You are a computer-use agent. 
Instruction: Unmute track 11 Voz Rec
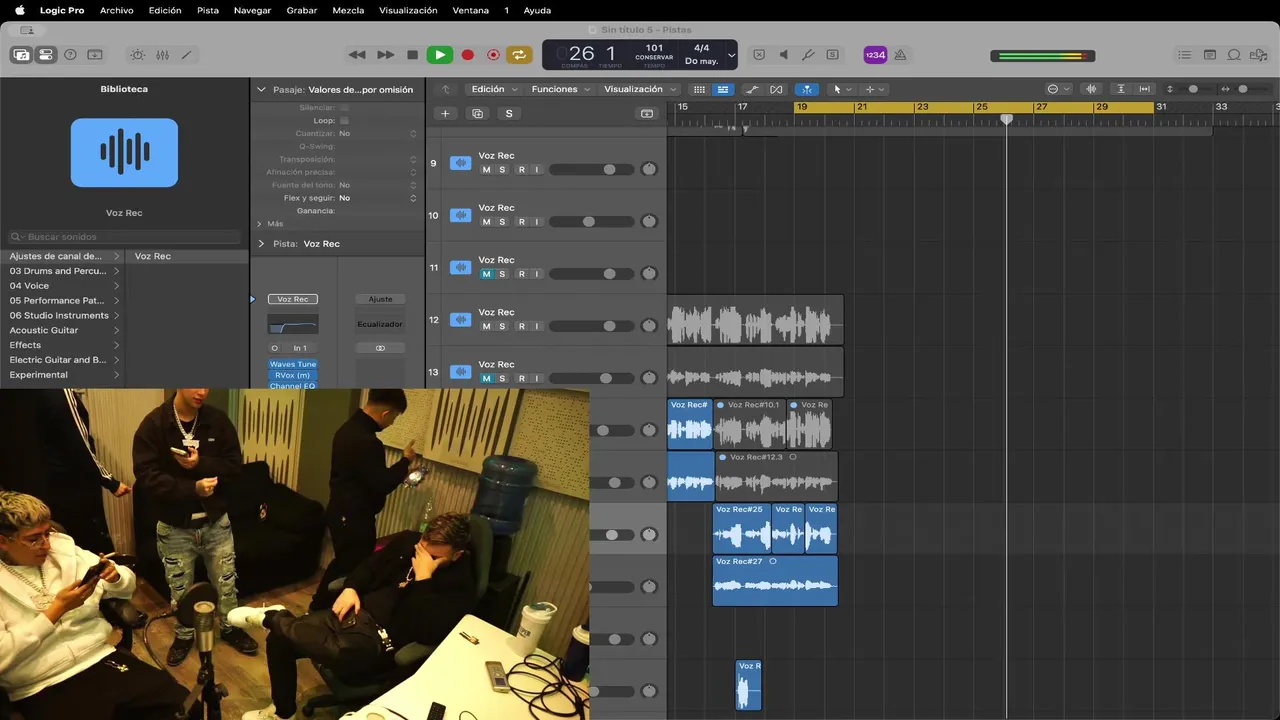pyautogui.click(x=486, y=274)
